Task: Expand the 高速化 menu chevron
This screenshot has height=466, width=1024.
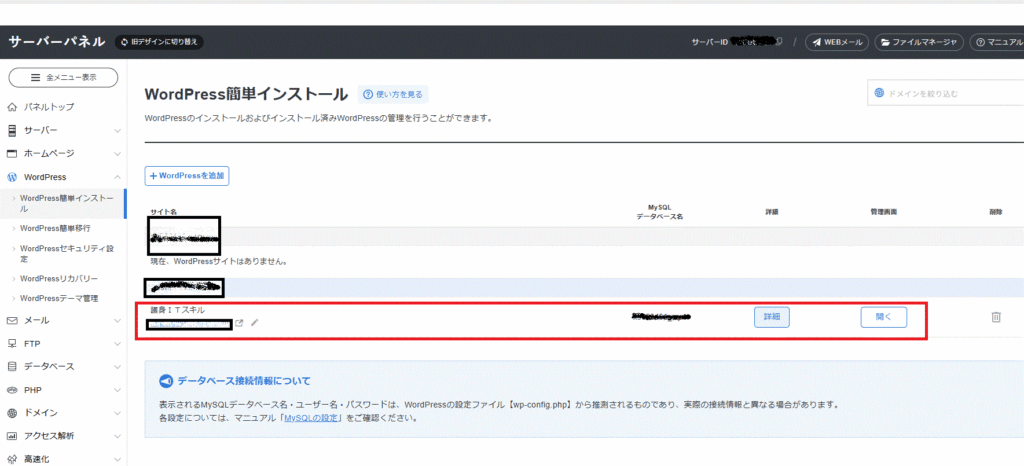Action: point(117,459)
